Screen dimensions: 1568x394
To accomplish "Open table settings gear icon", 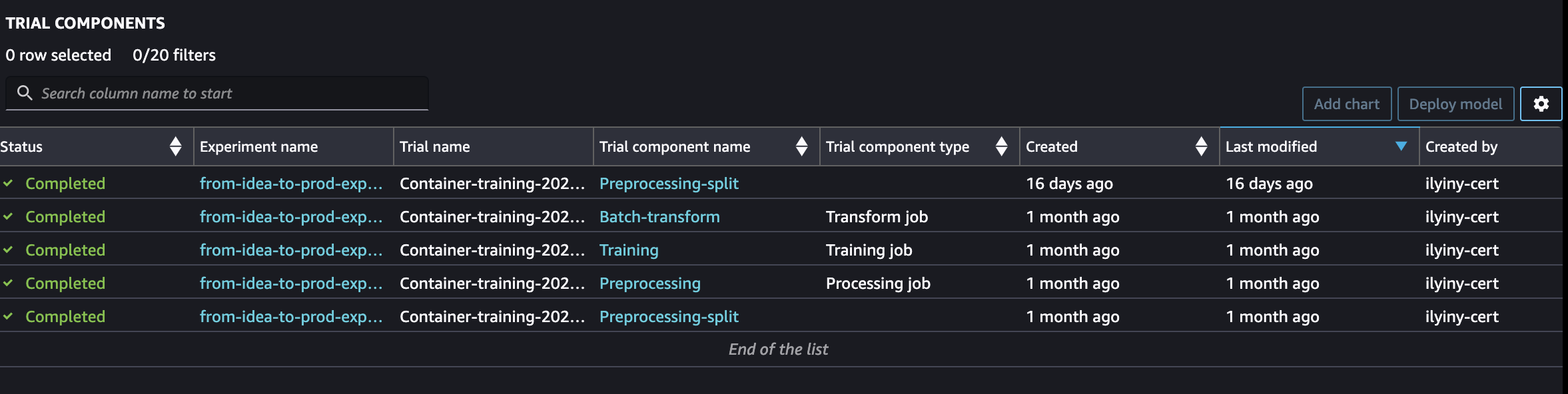I will [x=1541, y=104].
